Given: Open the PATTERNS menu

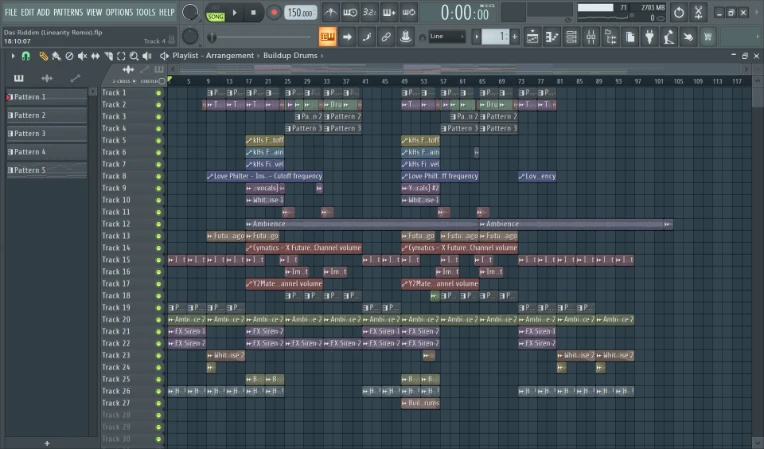Looking at the screenshot, I should point(68,12).
